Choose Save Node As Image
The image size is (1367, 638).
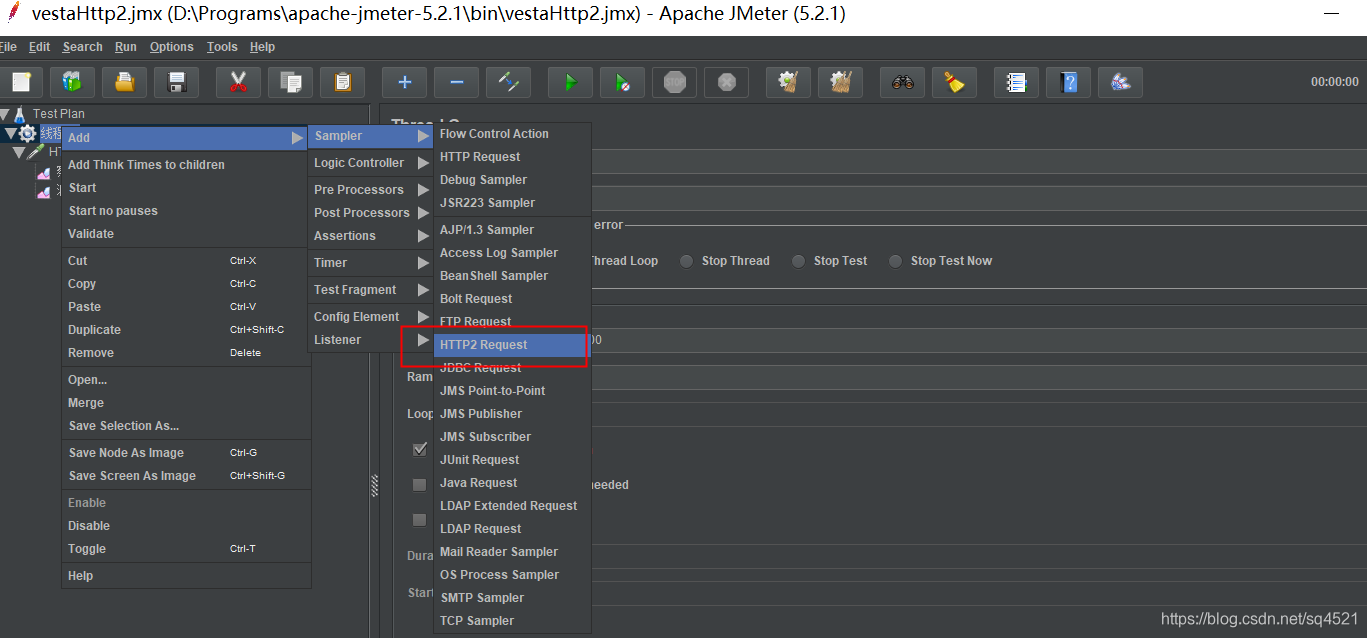[186, 453]
